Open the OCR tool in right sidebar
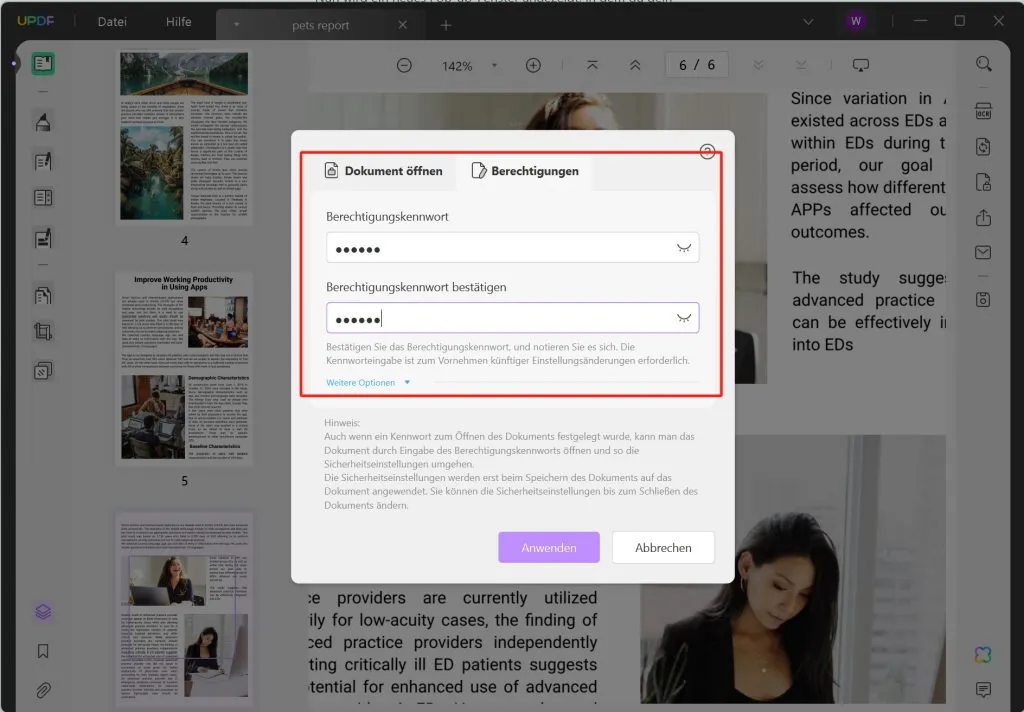The height and width of the screenshot is (712, 1024). pyautogui.click(x=984, y=111)
